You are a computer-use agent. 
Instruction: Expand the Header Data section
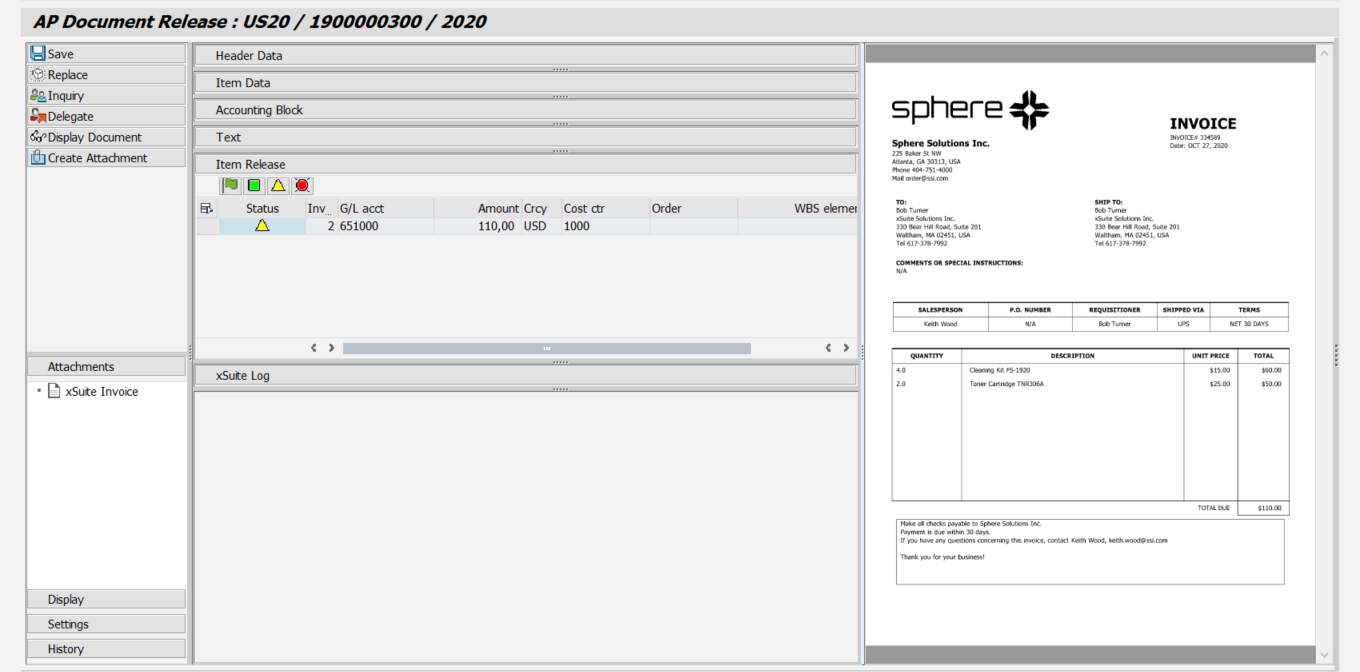[525, 56]
